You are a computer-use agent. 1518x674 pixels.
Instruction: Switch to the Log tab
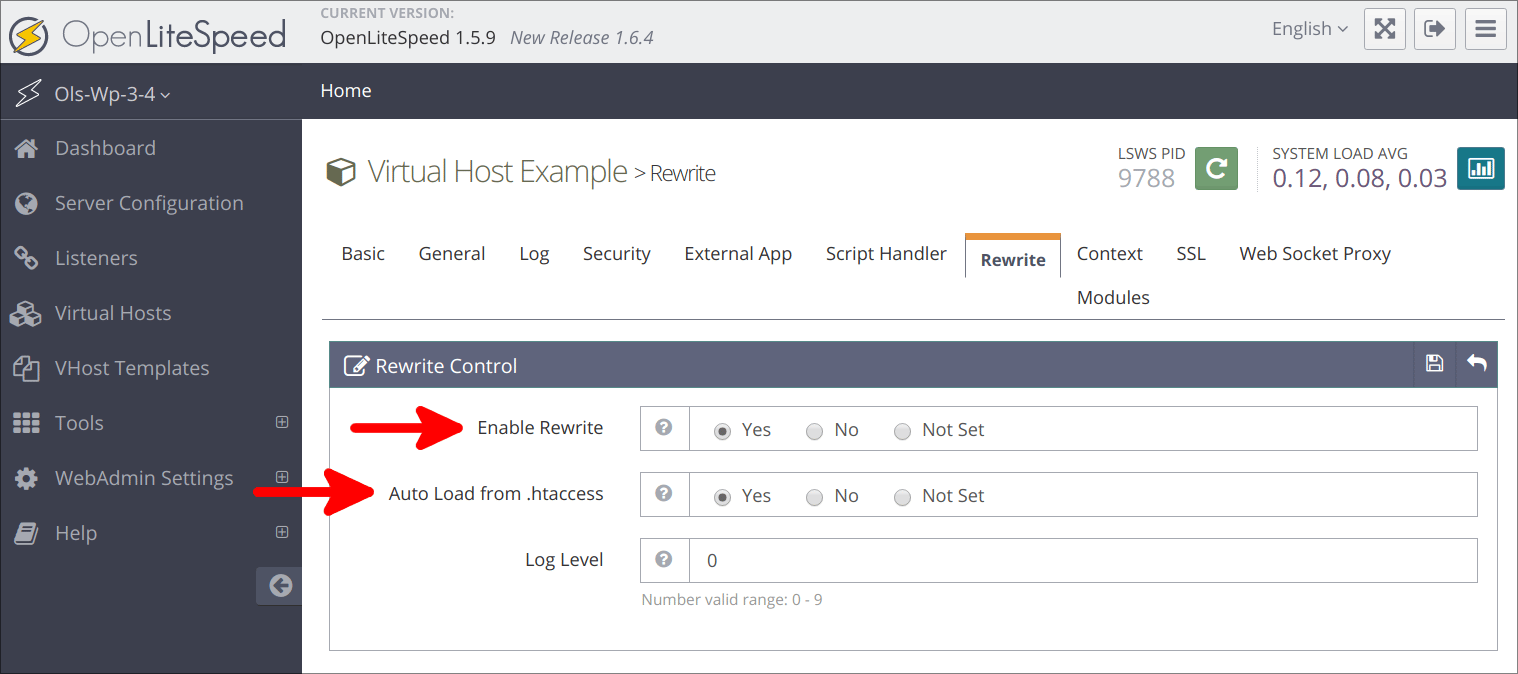coord(534,254)
